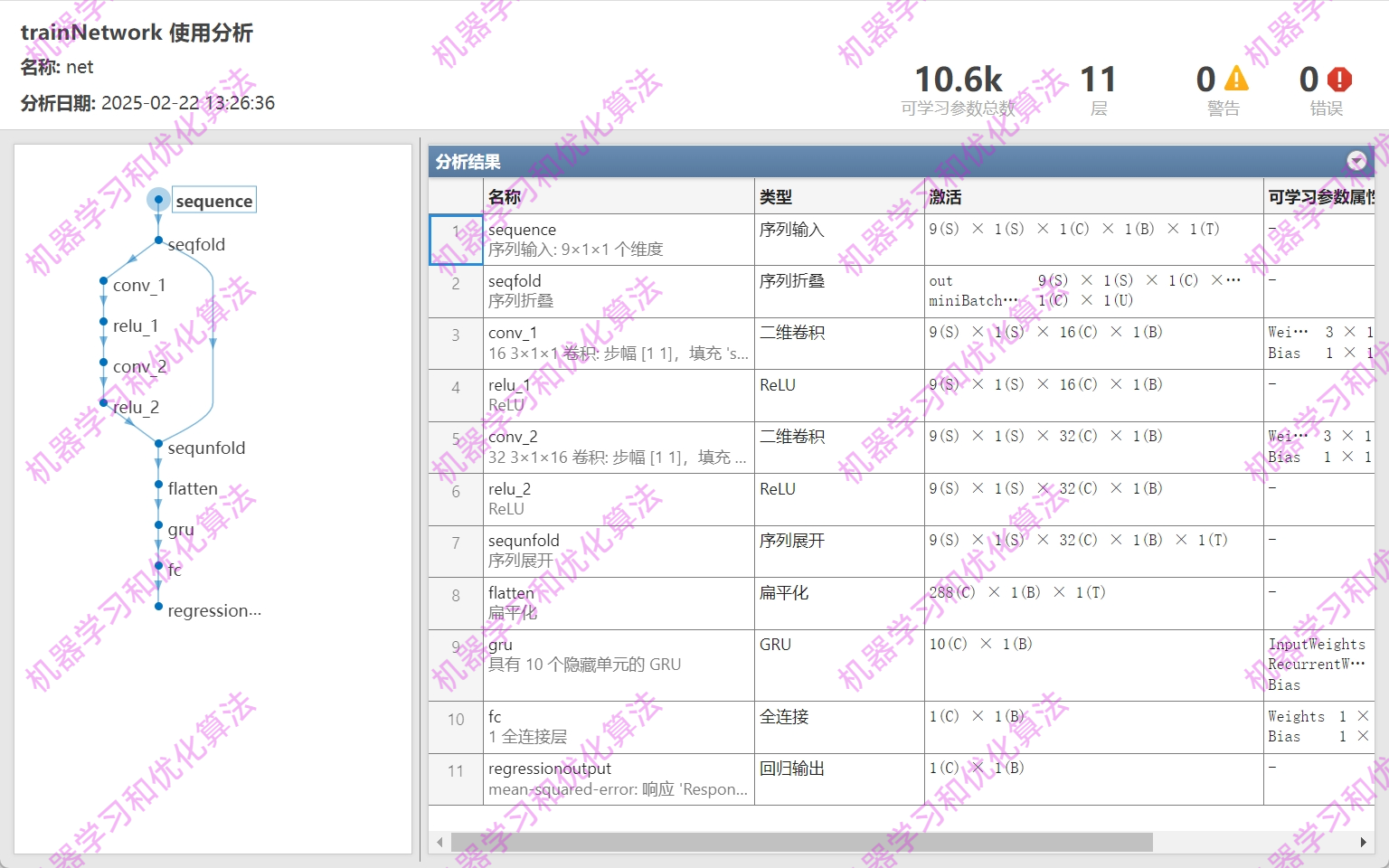Select table row relu_1 name cell
Screen dimensions: 1389x868
pos(619,395)
